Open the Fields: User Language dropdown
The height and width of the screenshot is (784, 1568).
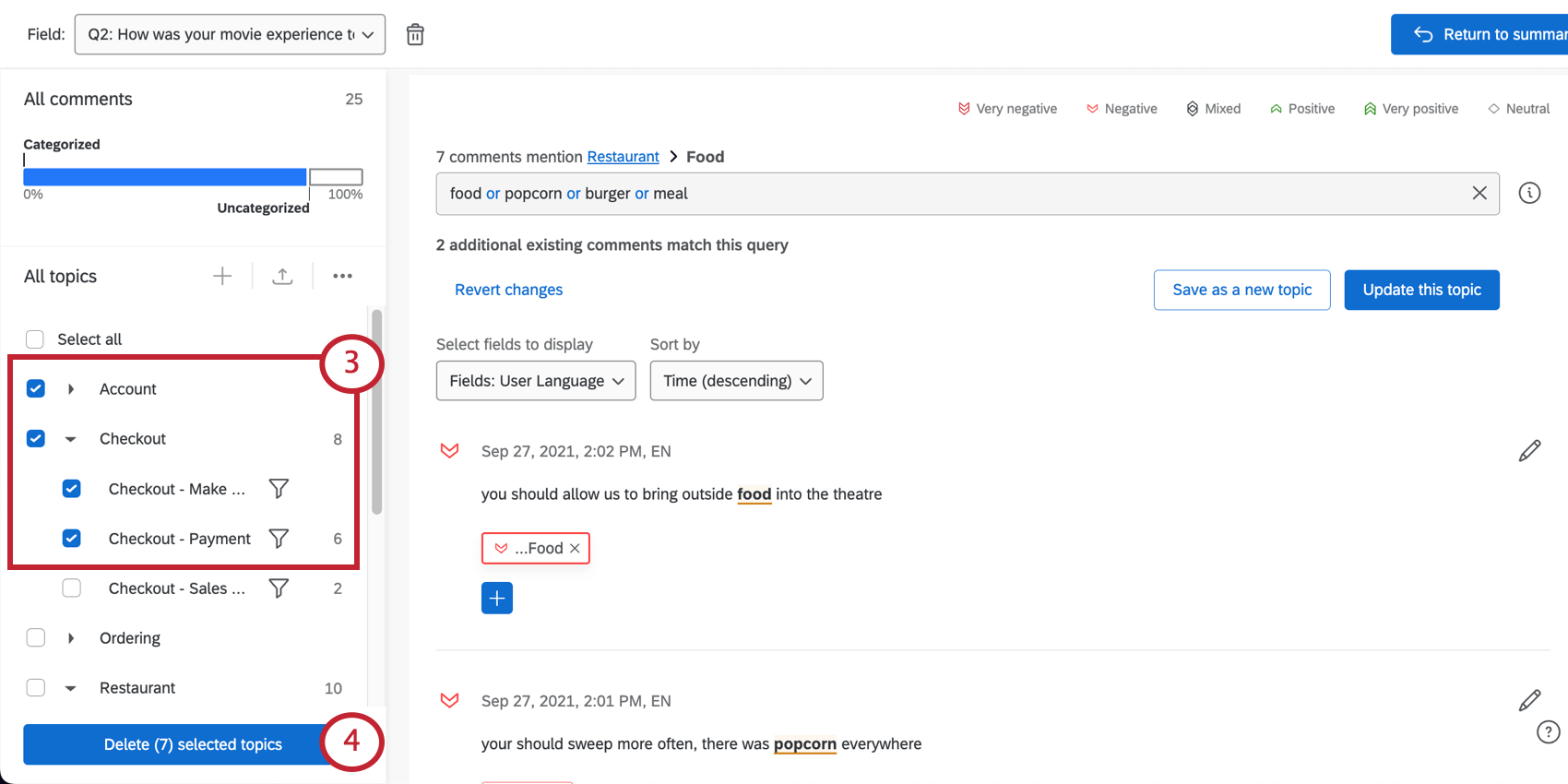coord(535,380)
